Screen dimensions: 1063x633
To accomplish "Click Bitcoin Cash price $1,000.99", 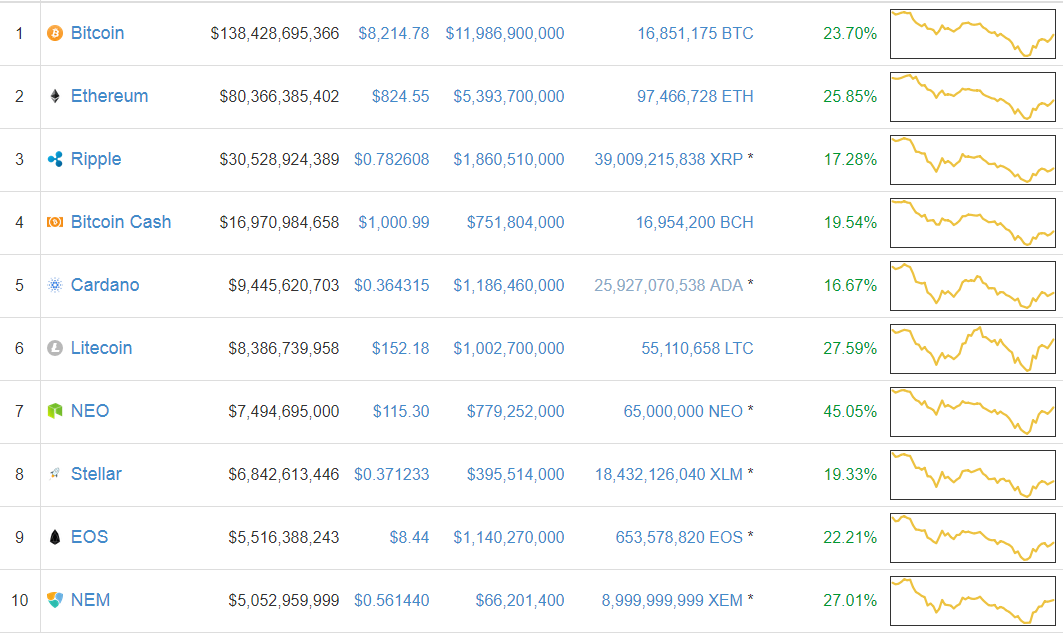I will pyautogui.click(x=393, y=222).
